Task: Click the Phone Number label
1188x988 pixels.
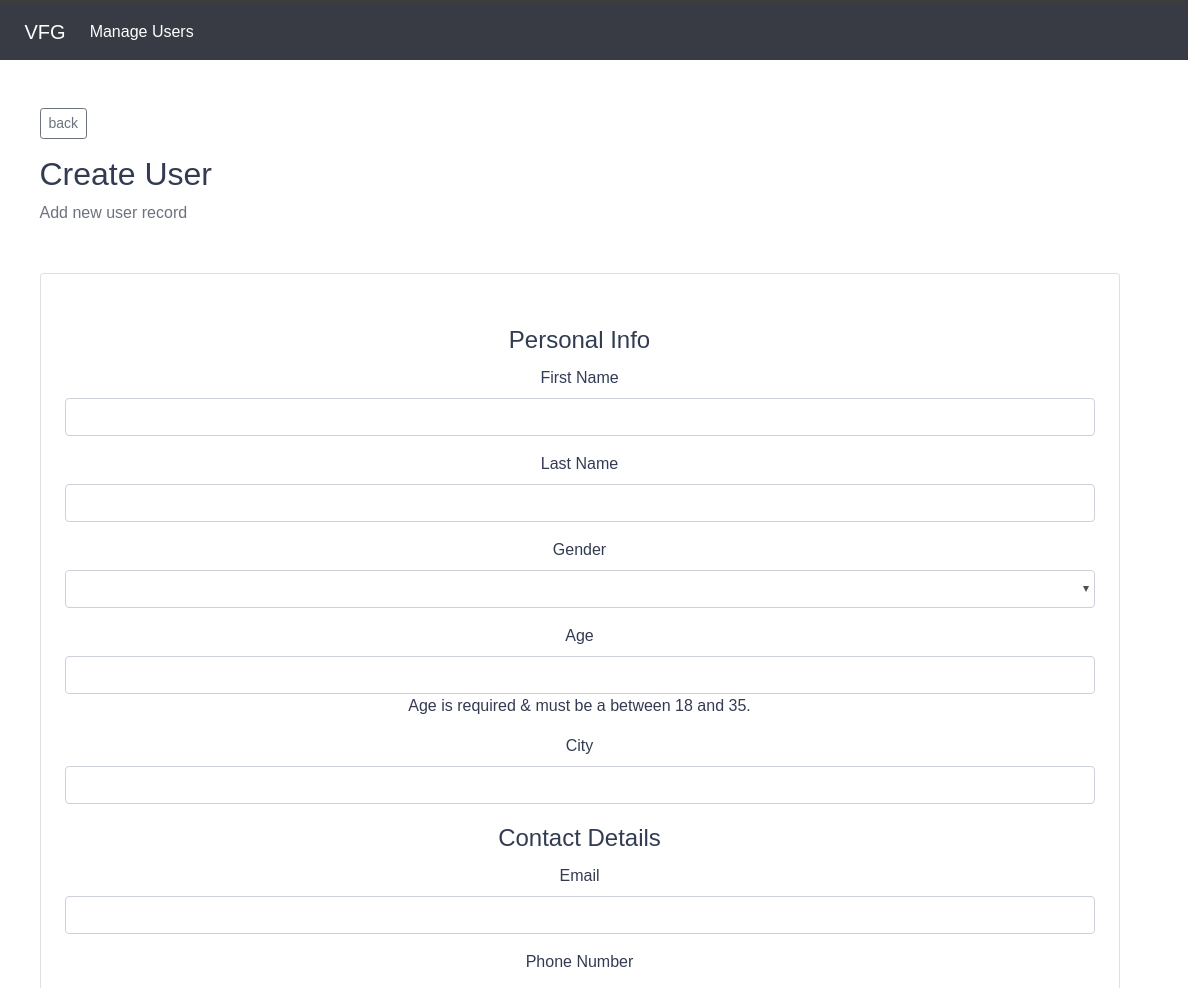Action: click(579, 961)
